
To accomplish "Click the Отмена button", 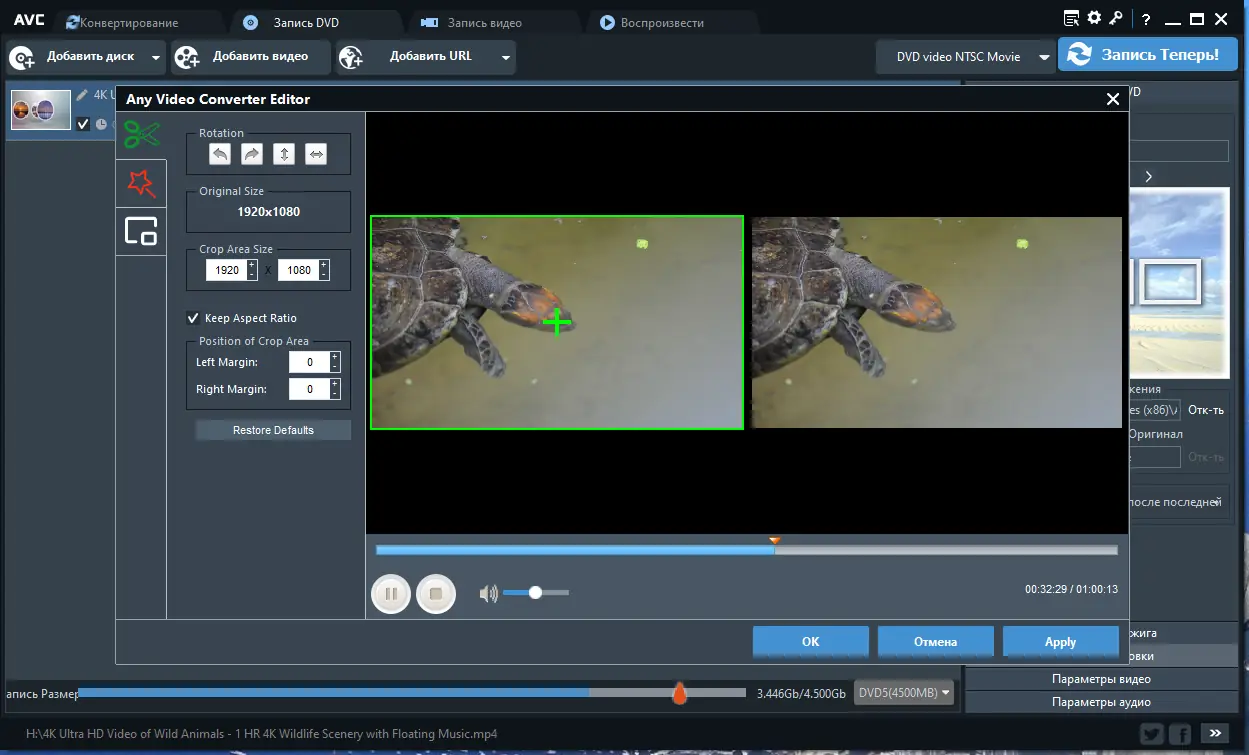I will [x=936, y=642].
